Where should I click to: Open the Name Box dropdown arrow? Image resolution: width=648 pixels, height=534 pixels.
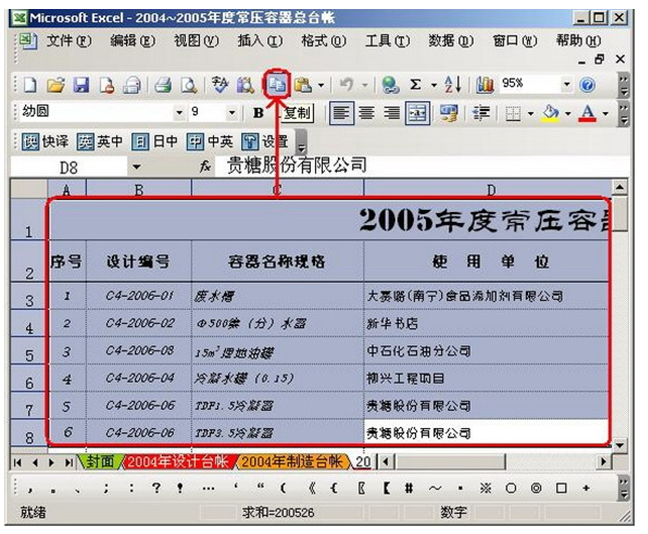coord(136,166)
